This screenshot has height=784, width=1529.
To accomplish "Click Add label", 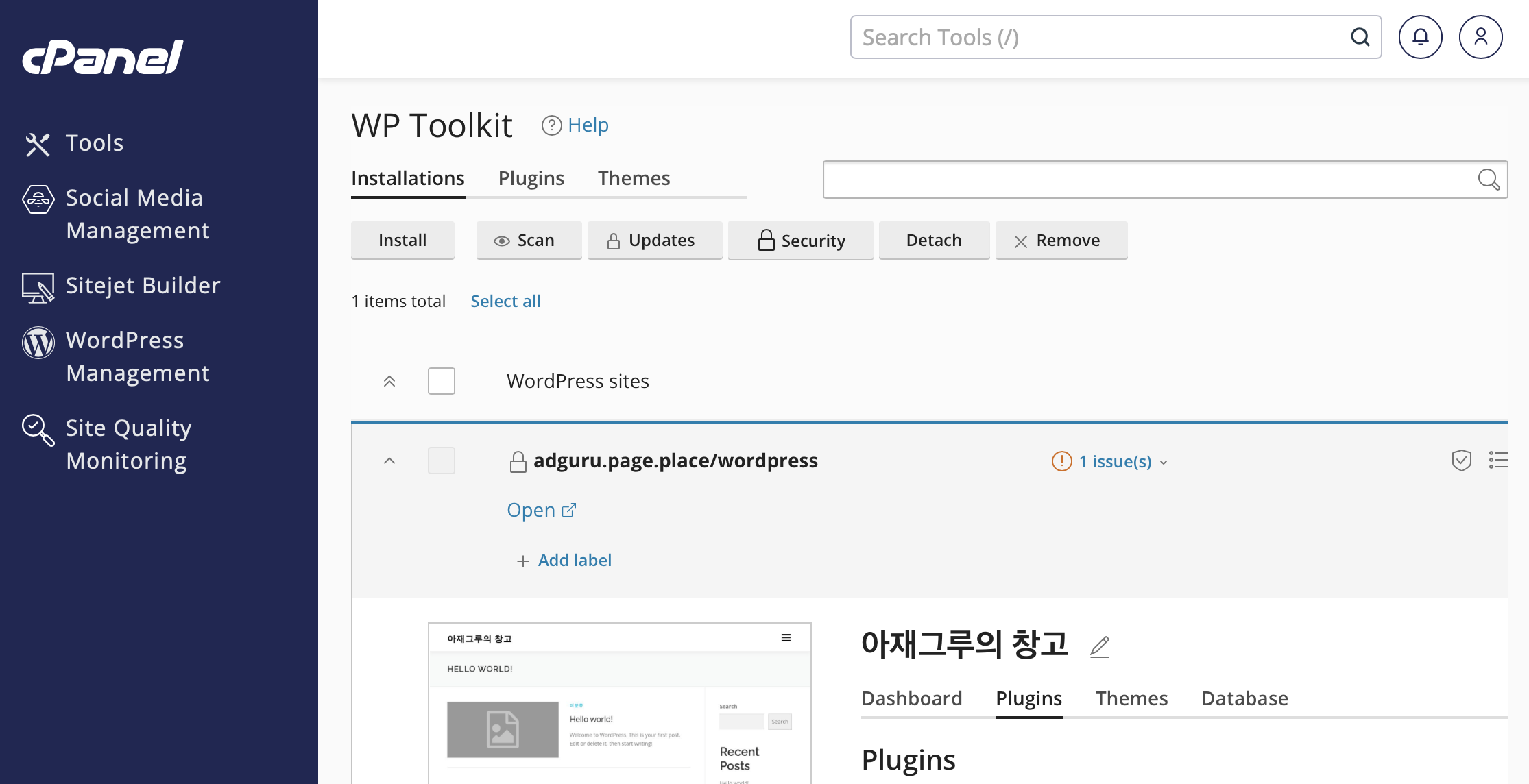I will (x=575, y=561).
